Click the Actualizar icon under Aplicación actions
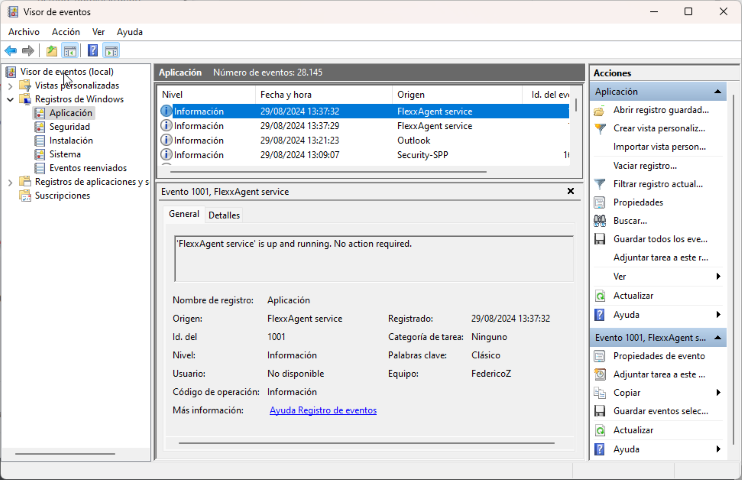 (x=600, y=296)
